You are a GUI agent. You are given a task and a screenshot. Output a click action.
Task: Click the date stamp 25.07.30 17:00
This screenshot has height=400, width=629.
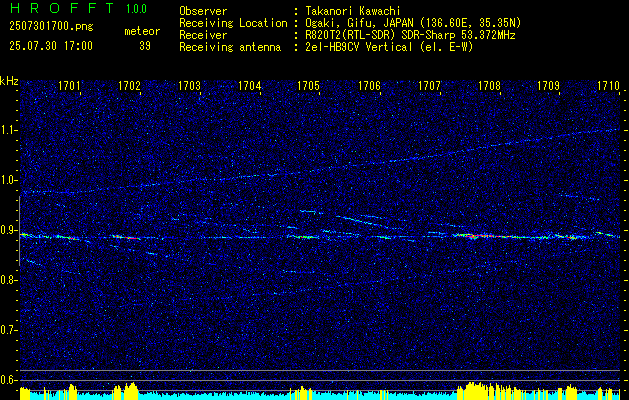tap(51, 46)
